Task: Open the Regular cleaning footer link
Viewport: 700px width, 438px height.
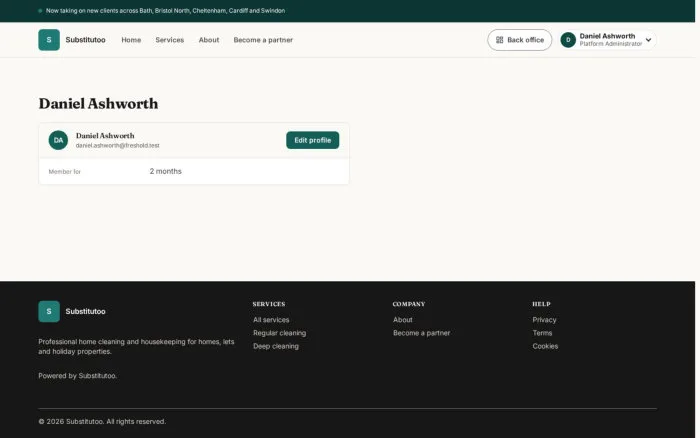Action: click(x=279, y=333)
